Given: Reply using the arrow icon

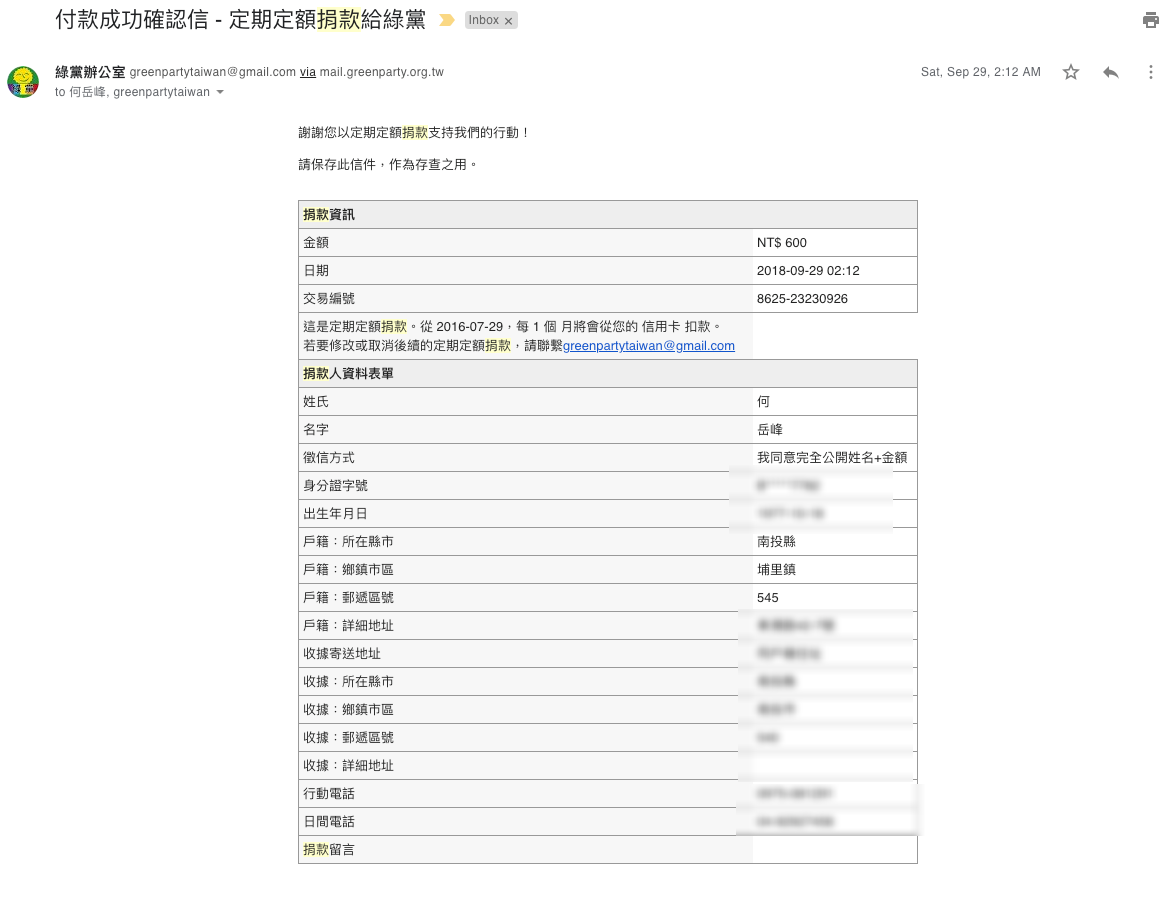Looking at the screenshot, I should (x=1110, y=72).
